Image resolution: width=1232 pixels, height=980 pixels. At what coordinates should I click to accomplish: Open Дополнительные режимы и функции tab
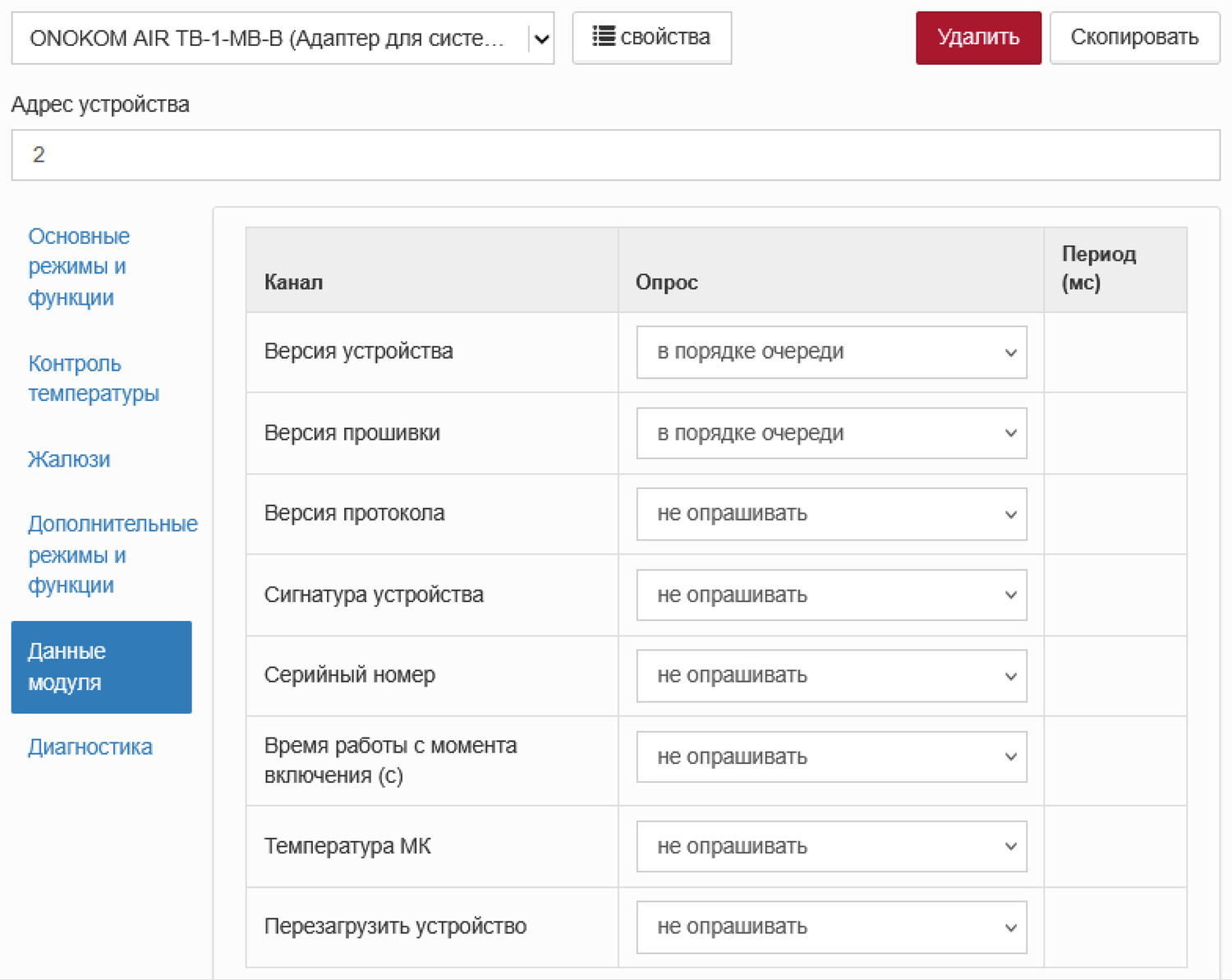[x=113, y=554]
